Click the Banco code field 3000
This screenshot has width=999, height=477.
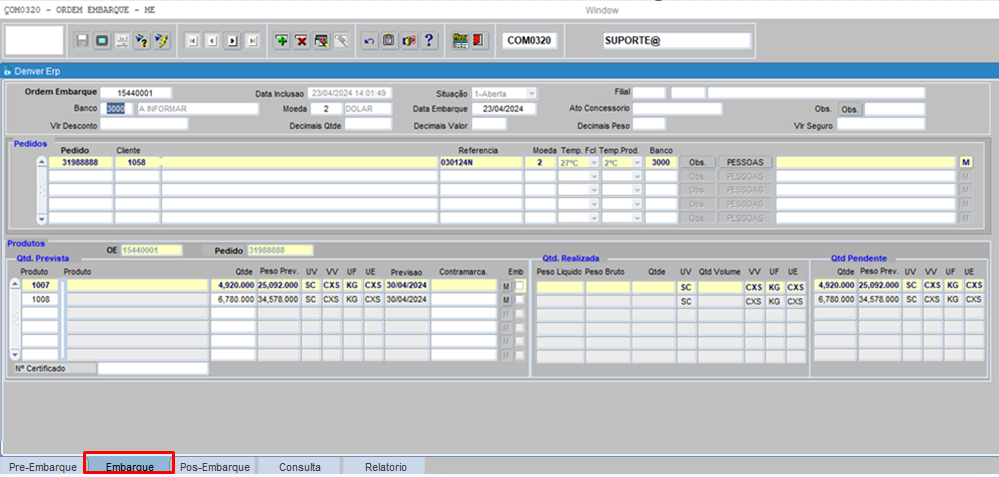(x=119, y=108)
